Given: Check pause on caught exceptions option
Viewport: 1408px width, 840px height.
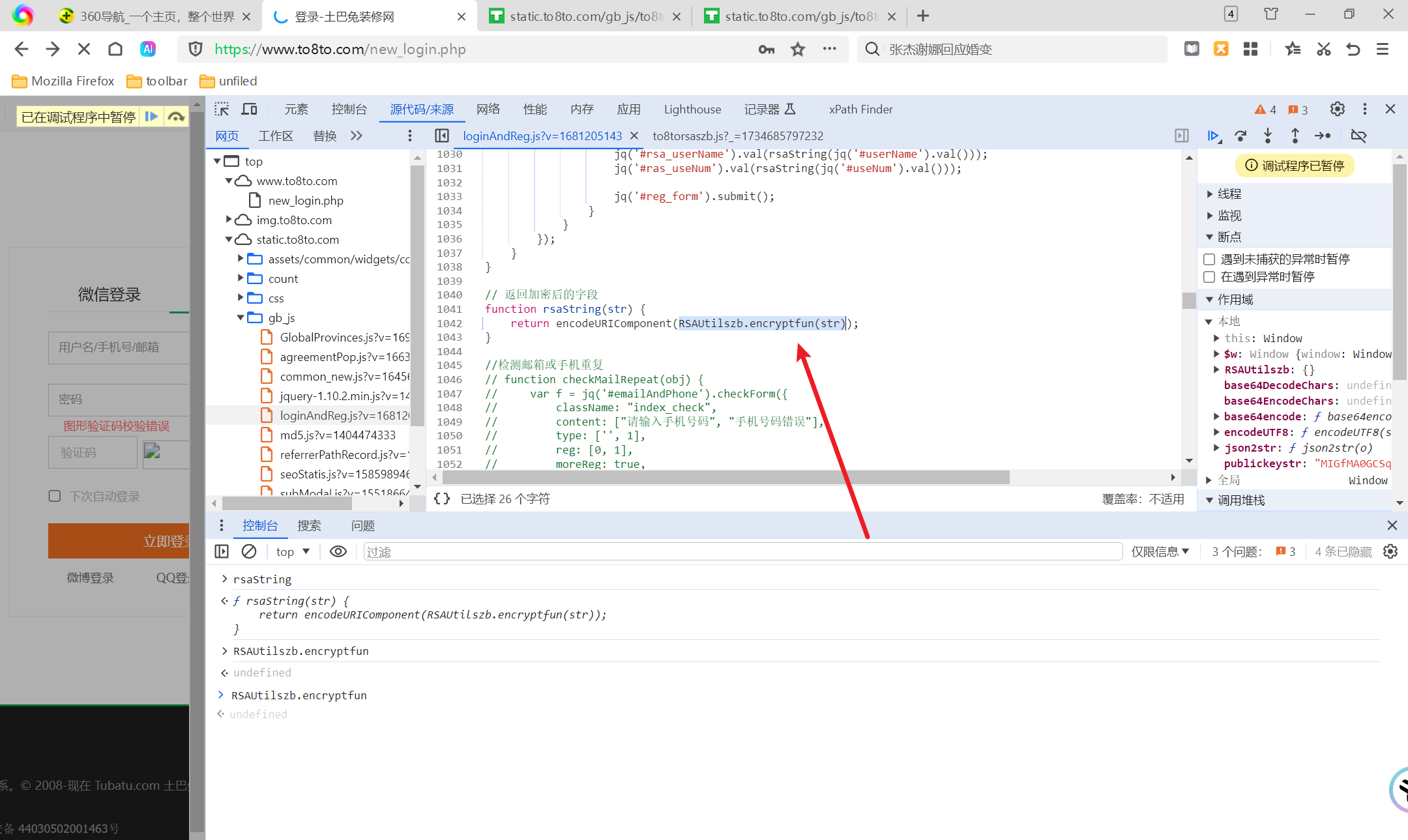Looking at the screenshot, I should pyautogui.click(x=1209, y=277).
